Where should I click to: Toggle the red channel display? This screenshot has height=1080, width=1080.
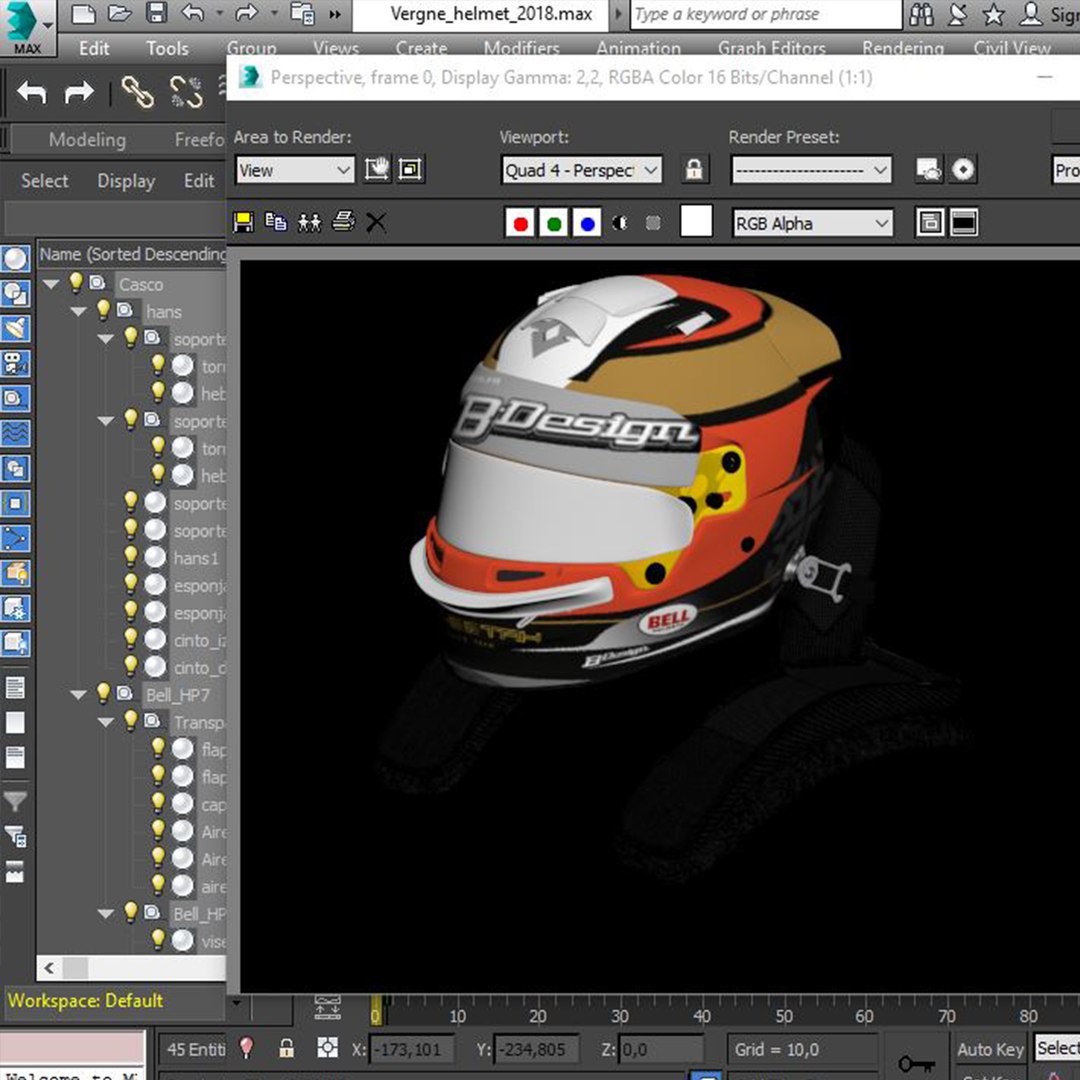tap(520, 223)
